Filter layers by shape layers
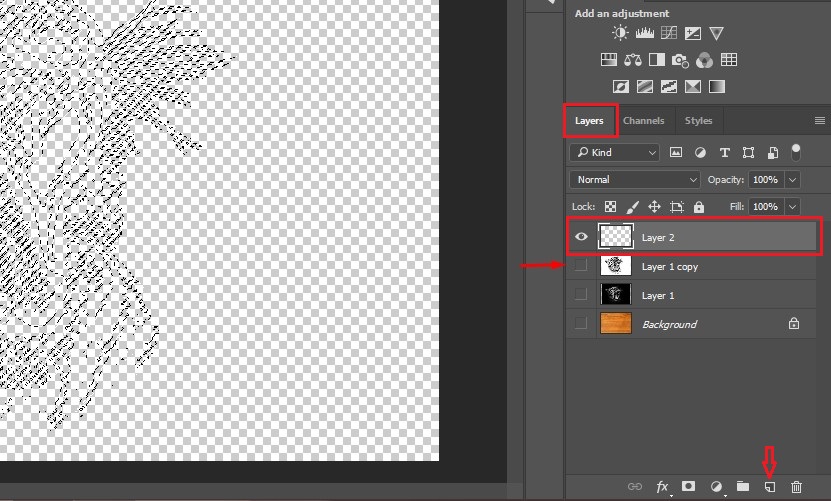 tap(748, 153)
